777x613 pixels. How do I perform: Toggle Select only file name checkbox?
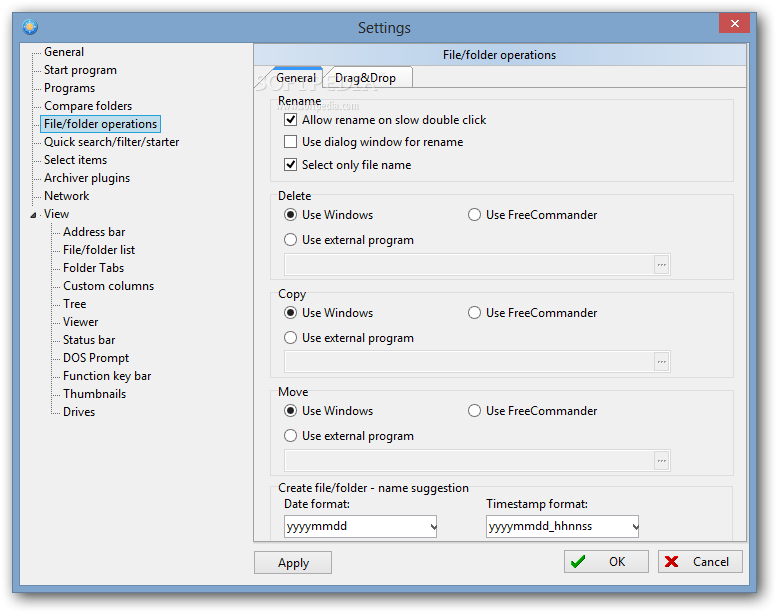click(x=290, y=165)
